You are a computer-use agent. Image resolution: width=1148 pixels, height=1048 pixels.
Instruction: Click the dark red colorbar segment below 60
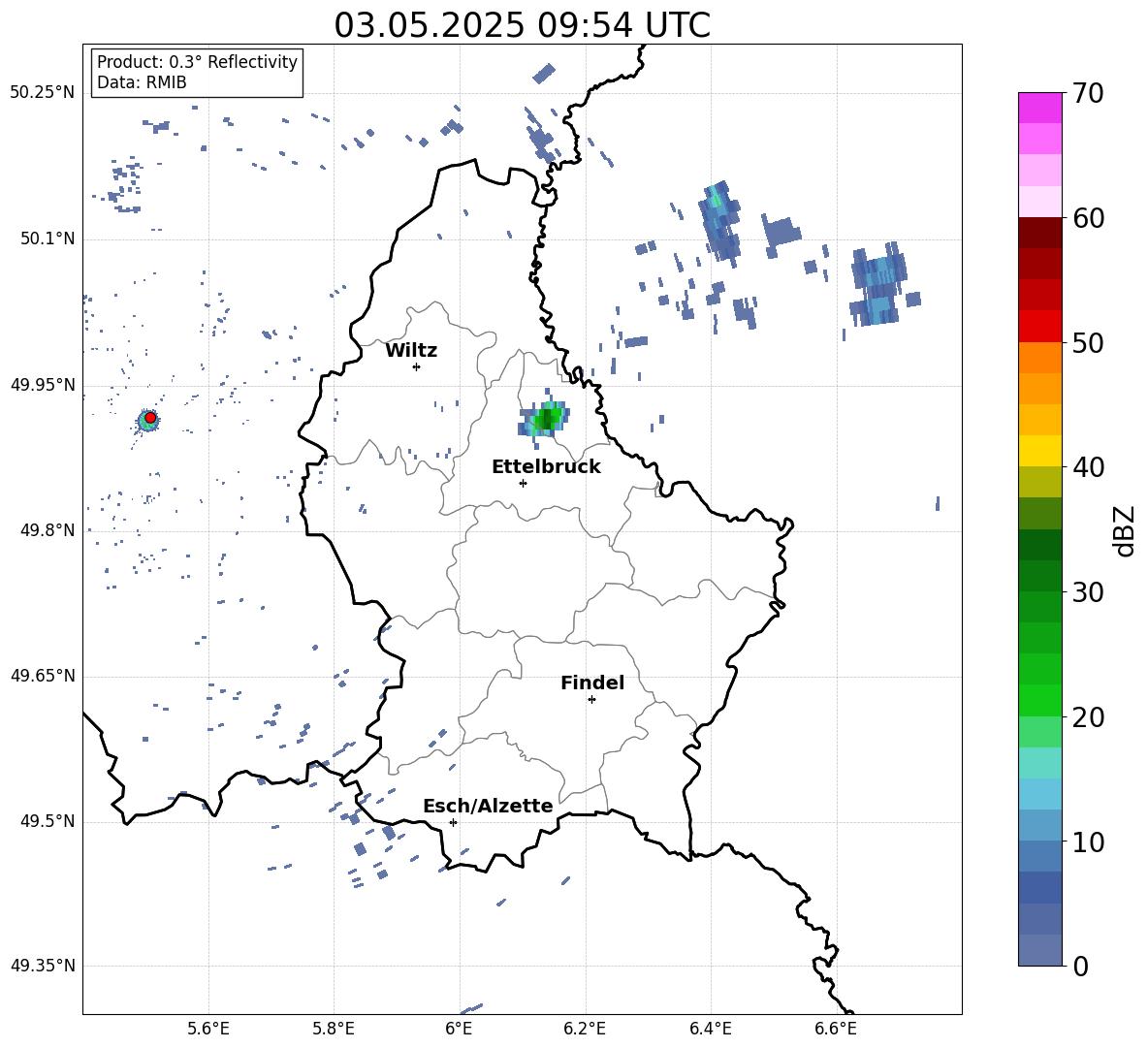pyautogui.click(x=1040, y=233)
